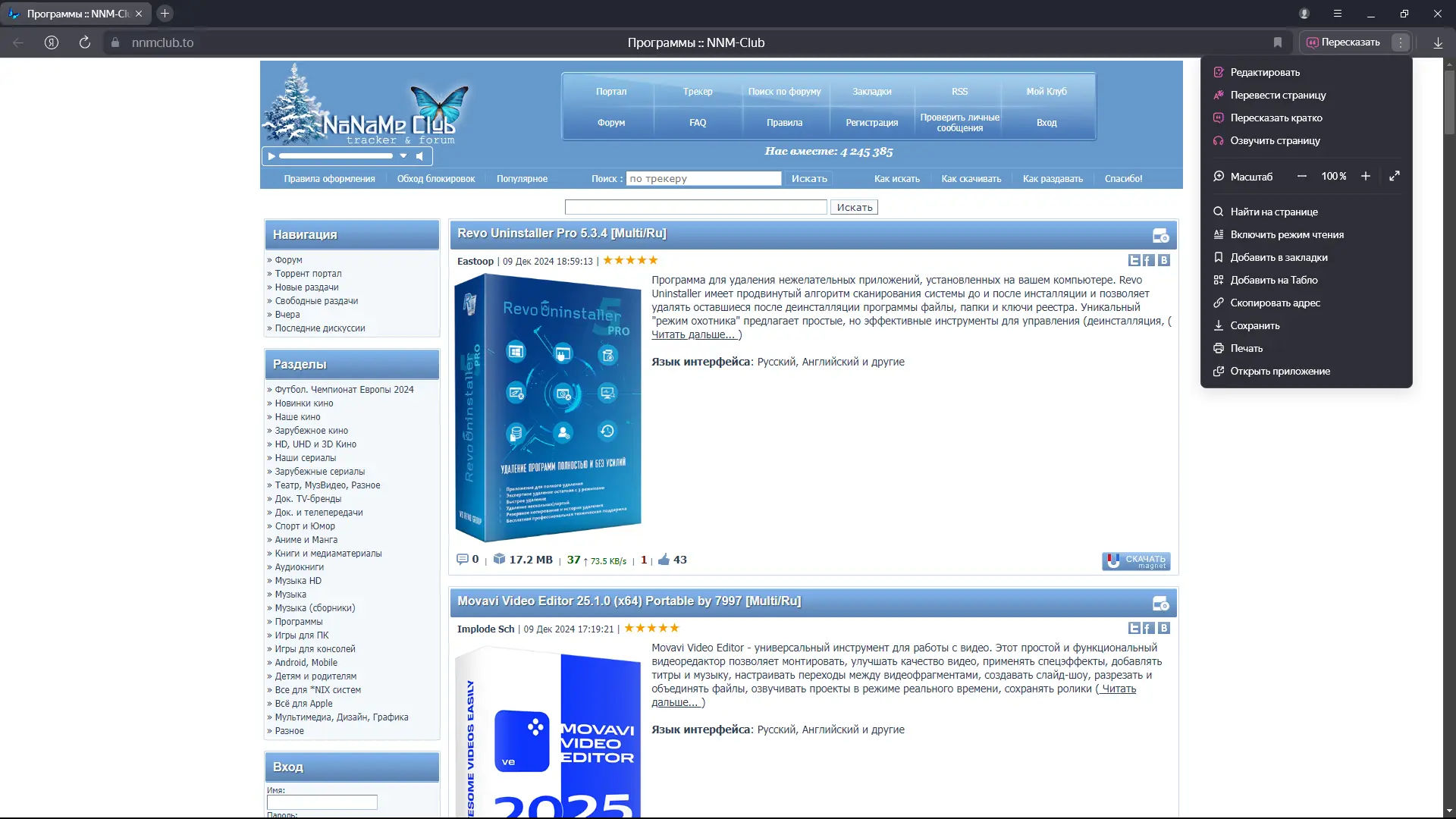Open the browser downloads icon

click(x=1438, y=42)
